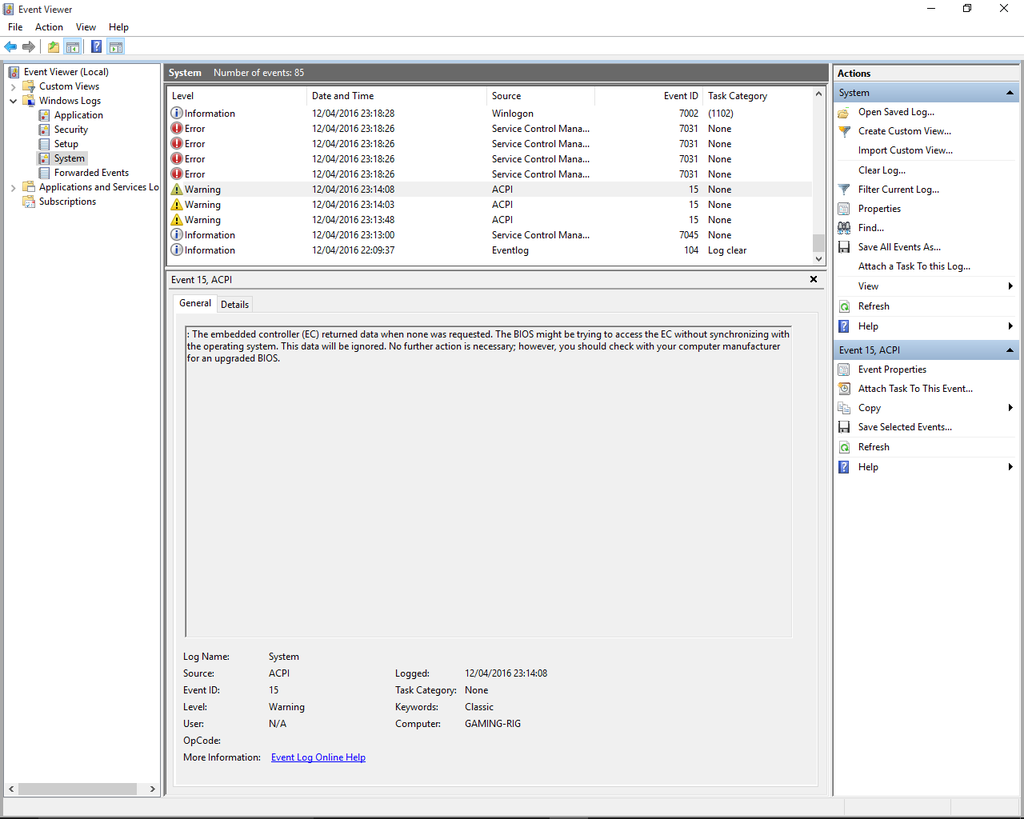The width and height of the screenshot is (1024, 819).
Task: Click the Subscriptions icon in the tree
Action: tap(29, 201)
